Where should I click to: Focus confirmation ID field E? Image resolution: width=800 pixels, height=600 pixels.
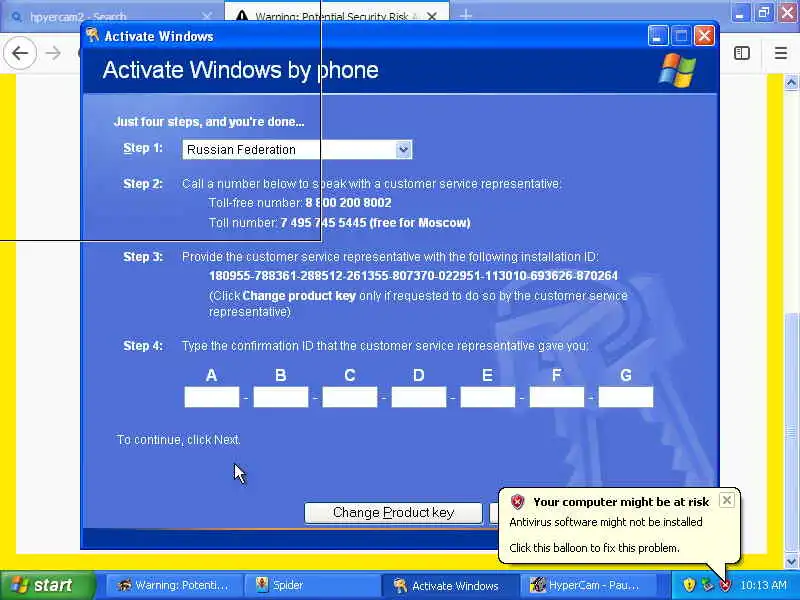click(488, 397)
